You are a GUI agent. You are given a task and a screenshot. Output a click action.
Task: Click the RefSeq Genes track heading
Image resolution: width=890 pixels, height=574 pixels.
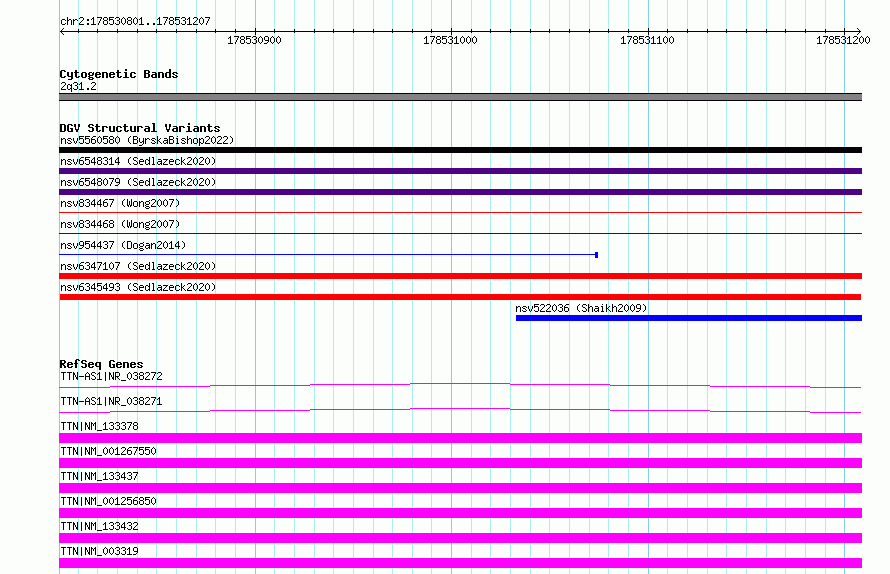(101, 364)
